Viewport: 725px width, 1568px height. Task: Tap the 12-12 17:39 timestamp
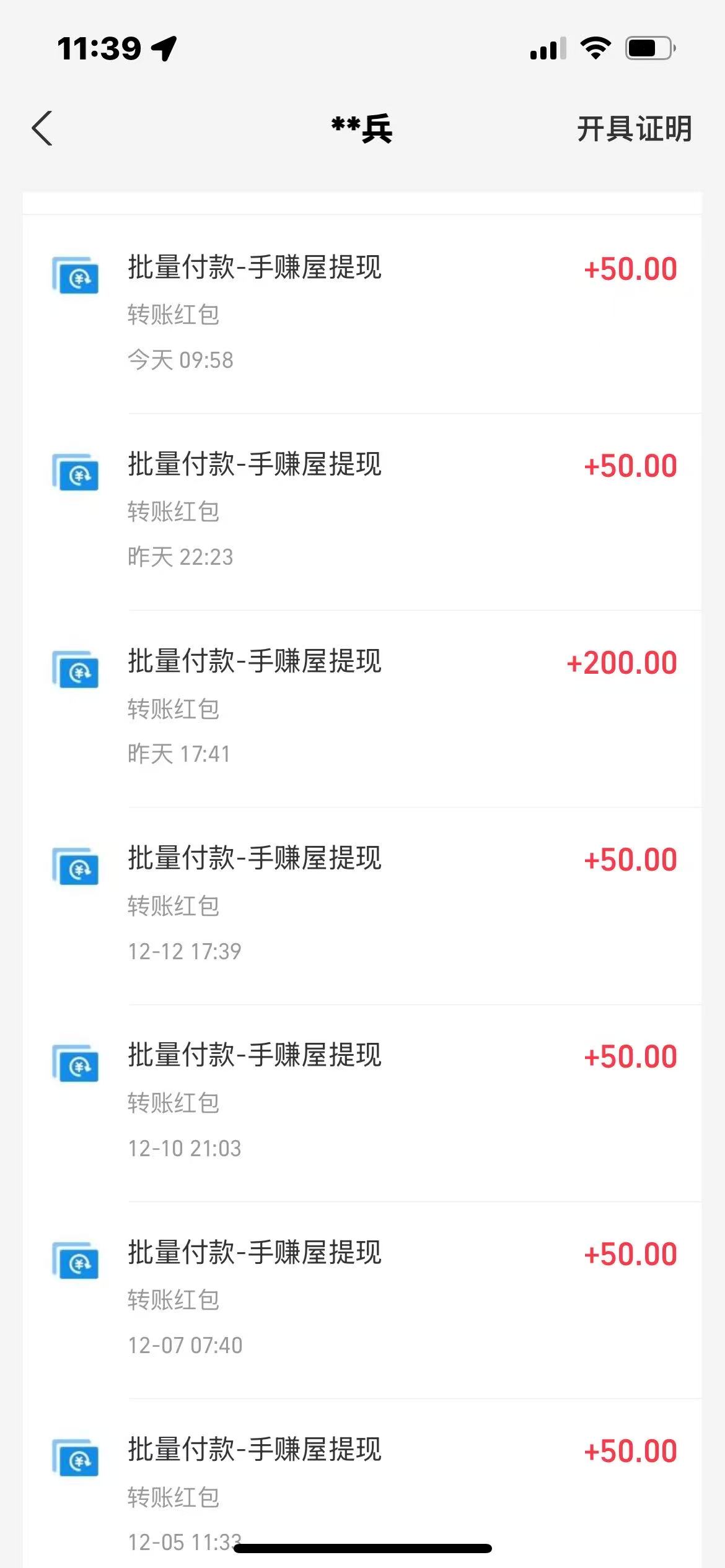184,951
